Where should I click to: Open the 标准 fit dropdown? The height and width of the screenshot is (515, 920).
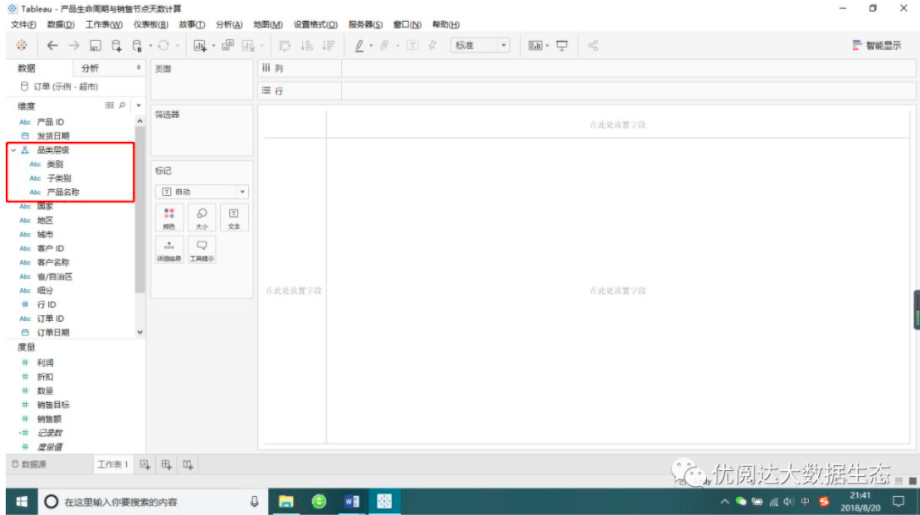tap(480, 46)
